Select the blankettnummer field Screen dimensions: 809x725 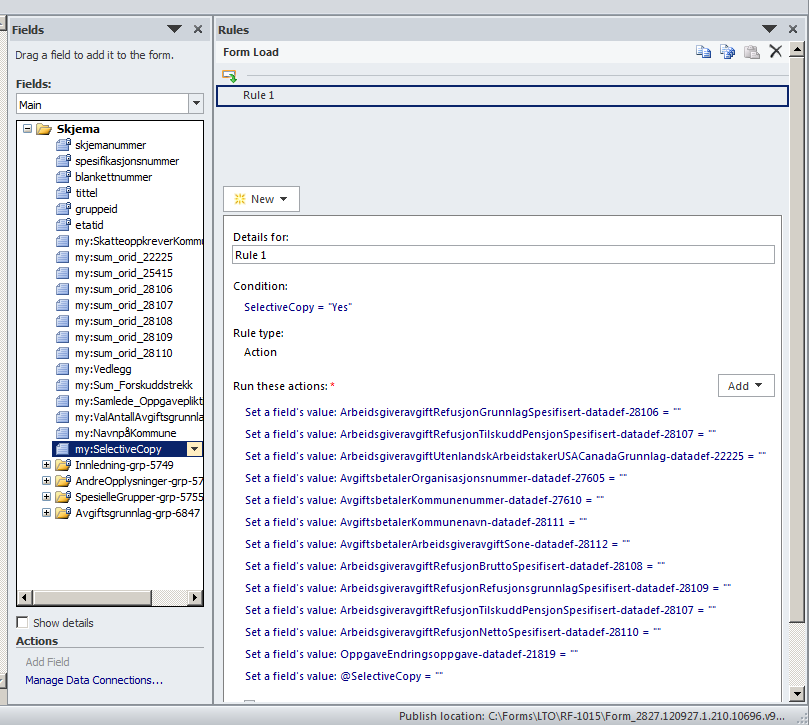[114, 177]
